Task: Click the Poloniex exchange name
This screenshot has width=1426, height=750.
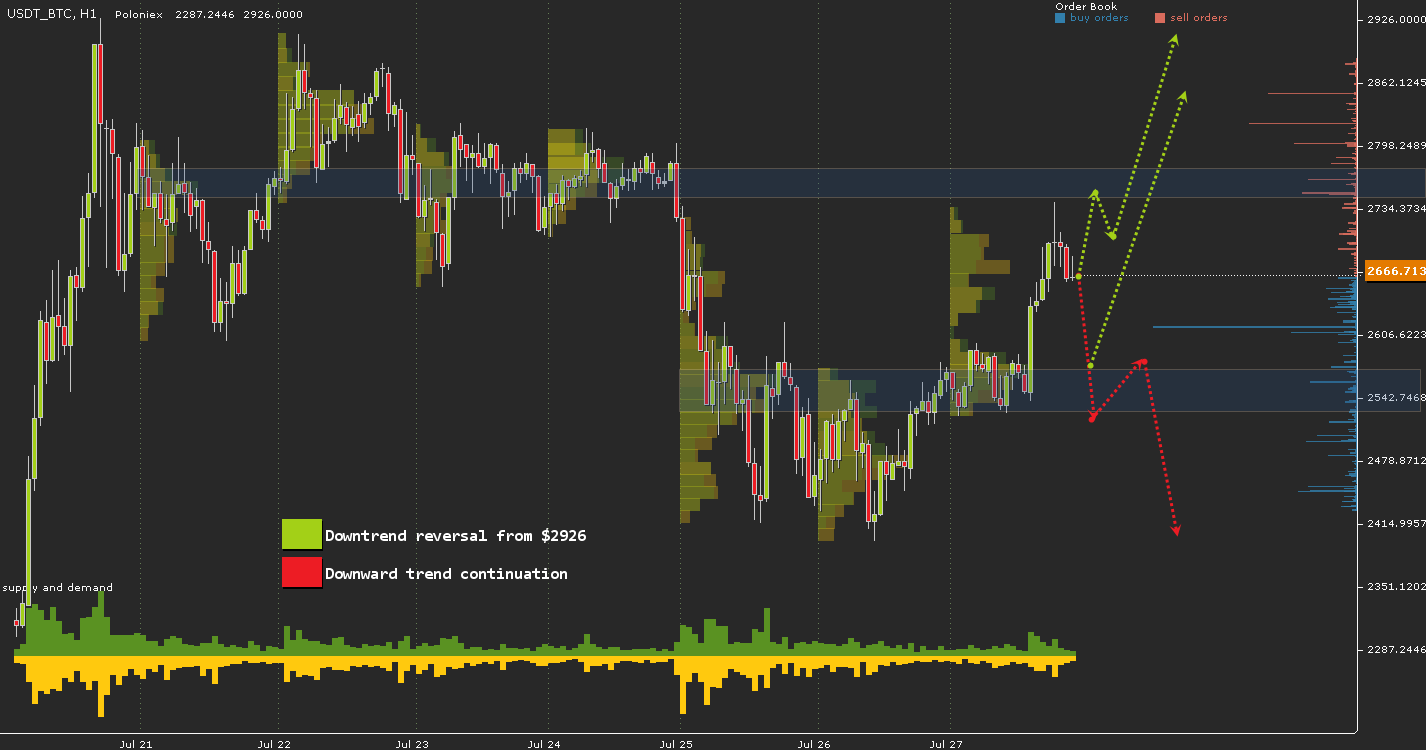Action: point(140,15)
